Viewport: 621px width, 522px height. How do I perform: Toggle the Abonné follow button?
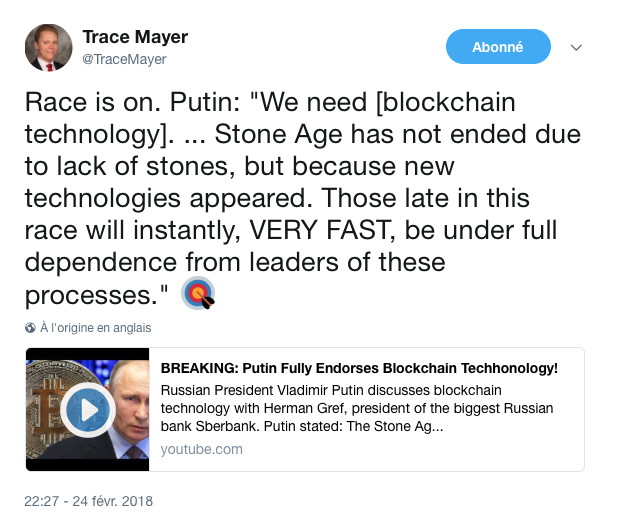498,47
